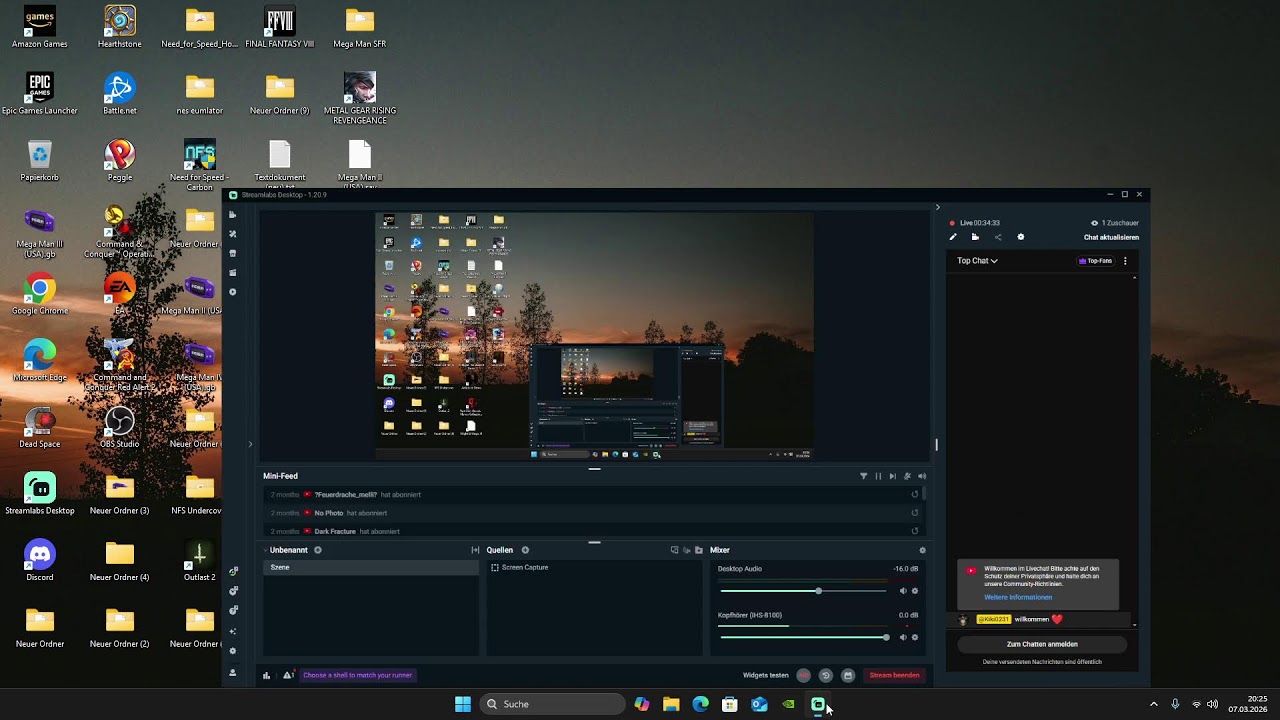This screenshot has height=720, width=1280.
Task: Filter Mini-Feed events with funnel icon
Action: coord(864,476)
